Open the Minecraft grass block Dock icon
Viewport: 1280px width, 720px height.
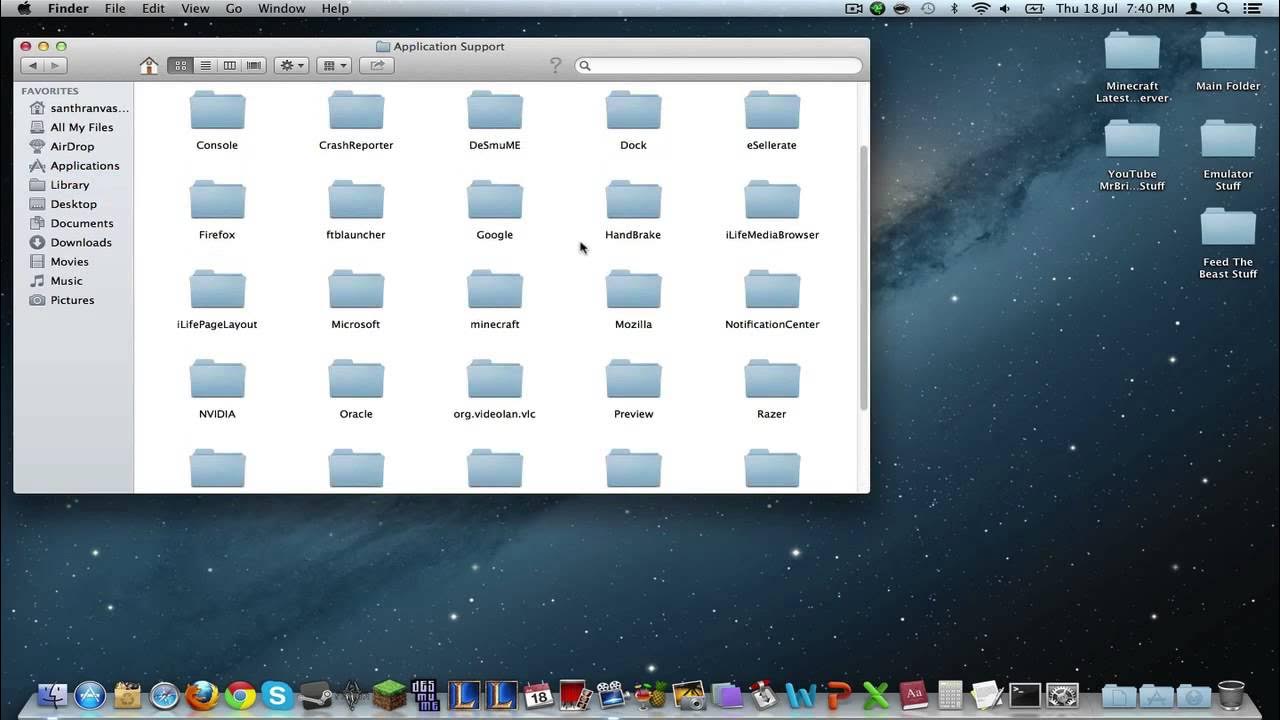click(x=391, y=695)
